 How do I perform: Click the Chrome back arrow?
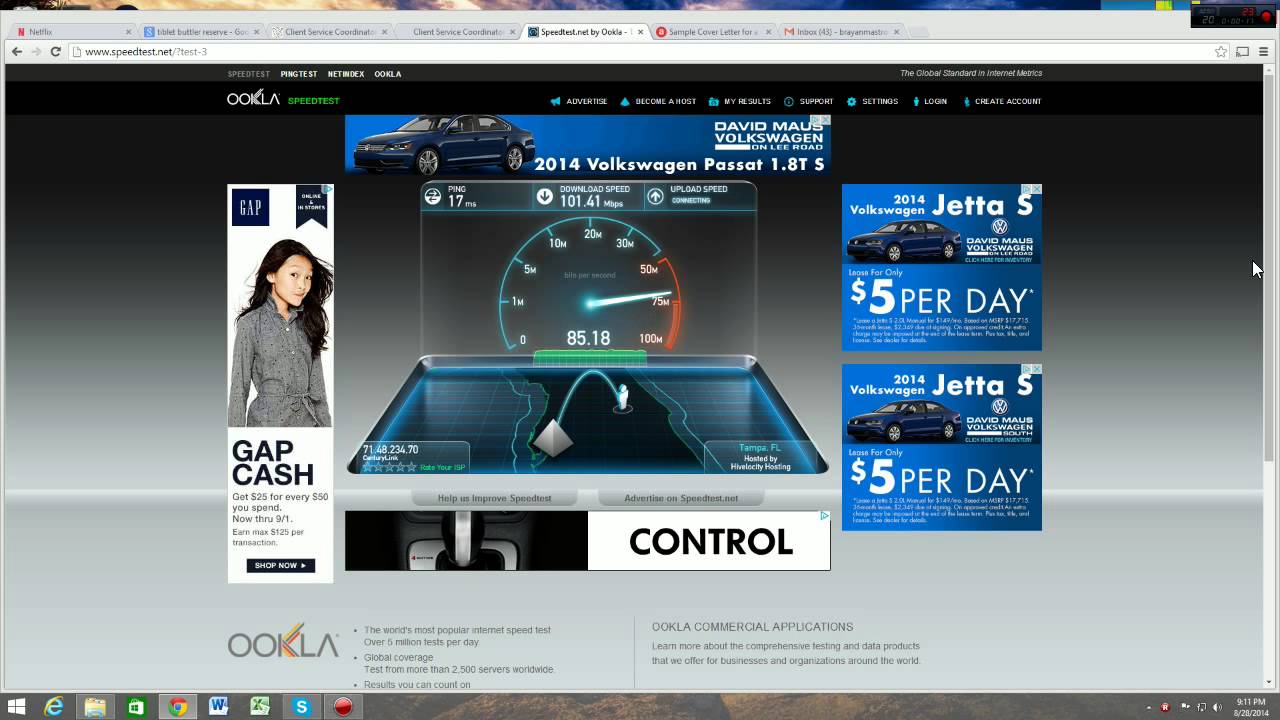pyautogui.click(x=16, y=51)
